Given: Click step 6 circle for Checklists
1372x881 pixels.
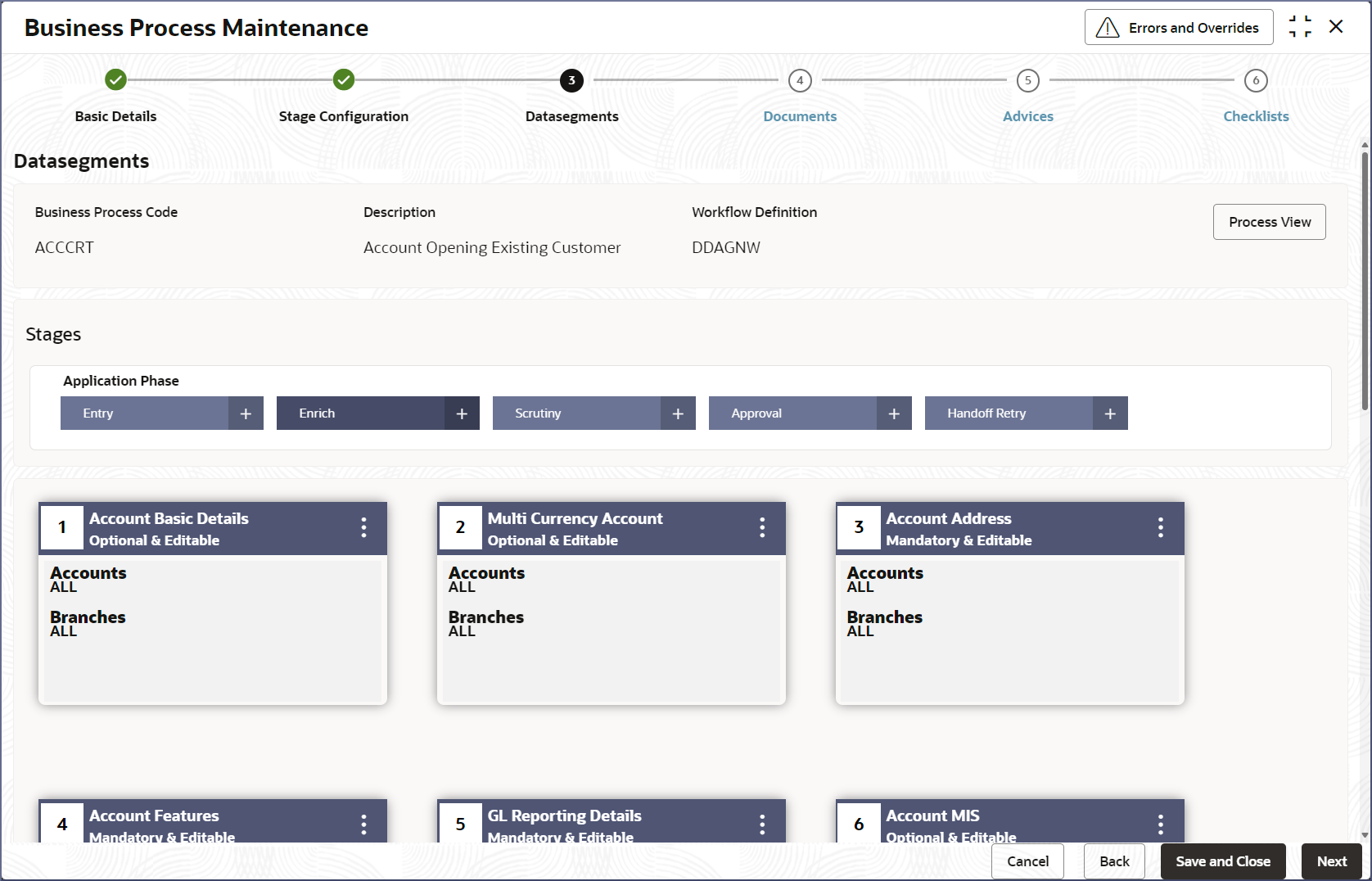Looking at the screenshot, I should click(x=1256, y=80).
